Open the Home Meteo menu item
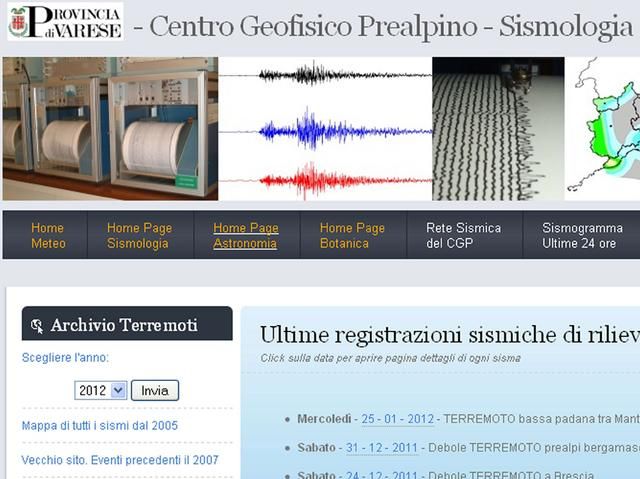Image resolution: width=640 pixels, height=479 pixels. pyautogui.click(x=48, y=235)
